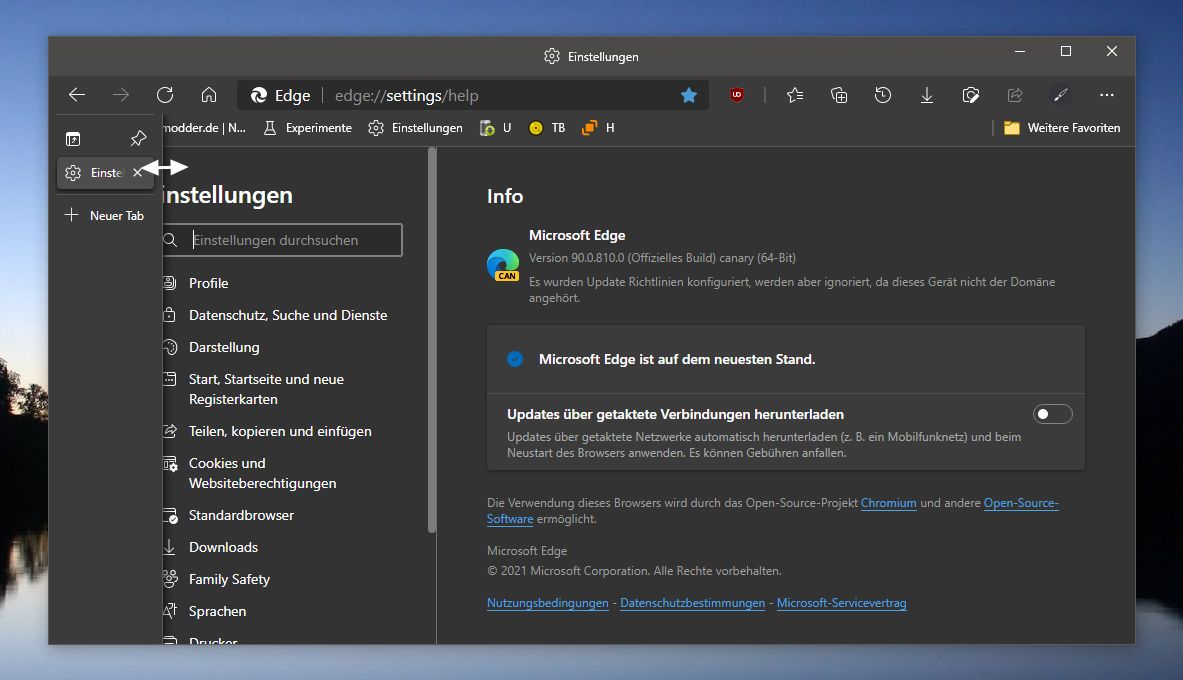Open the Einstellungen bookmark in favorites bar
This screenshot has width=1183, height=680.
click(x=416, y=128)
